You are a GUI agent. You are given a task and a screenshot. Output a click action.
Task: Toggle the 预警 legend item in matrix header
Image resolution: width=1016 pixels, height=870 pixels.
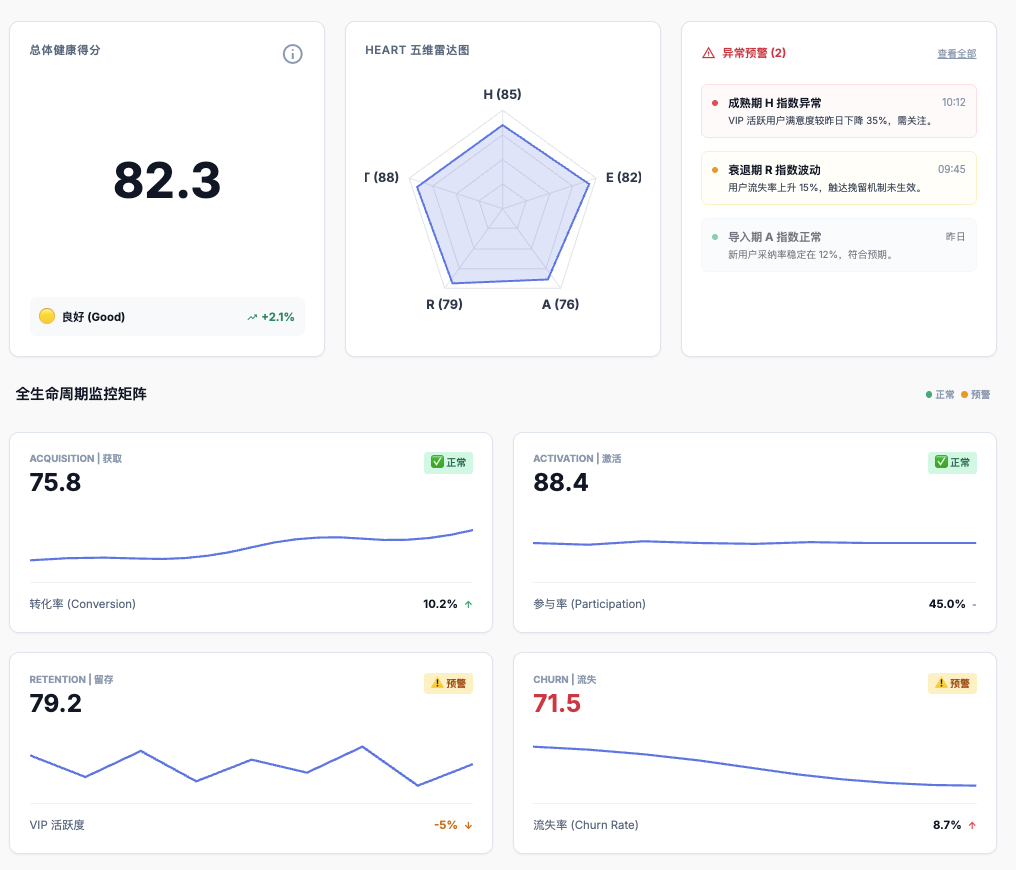click(975, 395)
